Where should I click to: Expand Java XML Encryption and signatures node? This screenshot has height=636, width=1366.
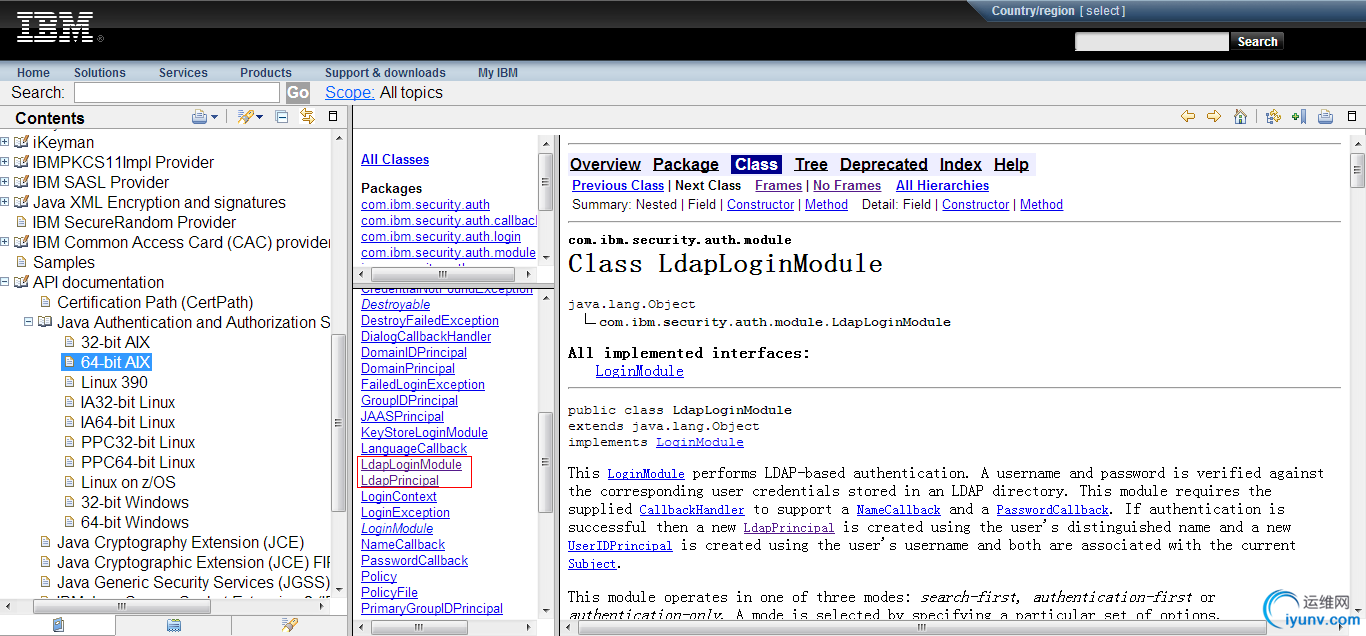click(5, 202)
